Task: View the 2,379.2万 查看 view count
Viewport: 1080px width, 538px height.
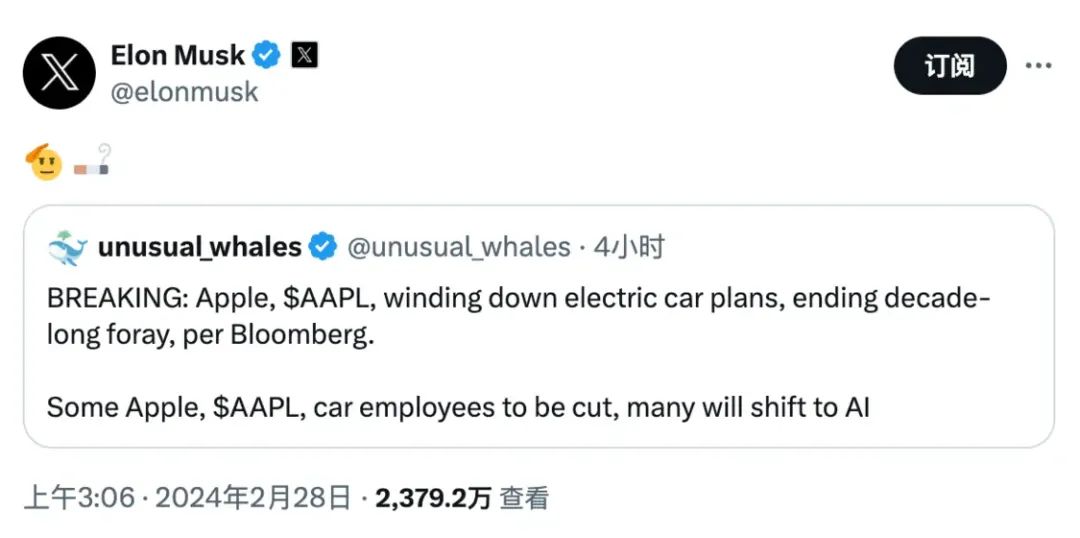Action: (x=462, y=497)
